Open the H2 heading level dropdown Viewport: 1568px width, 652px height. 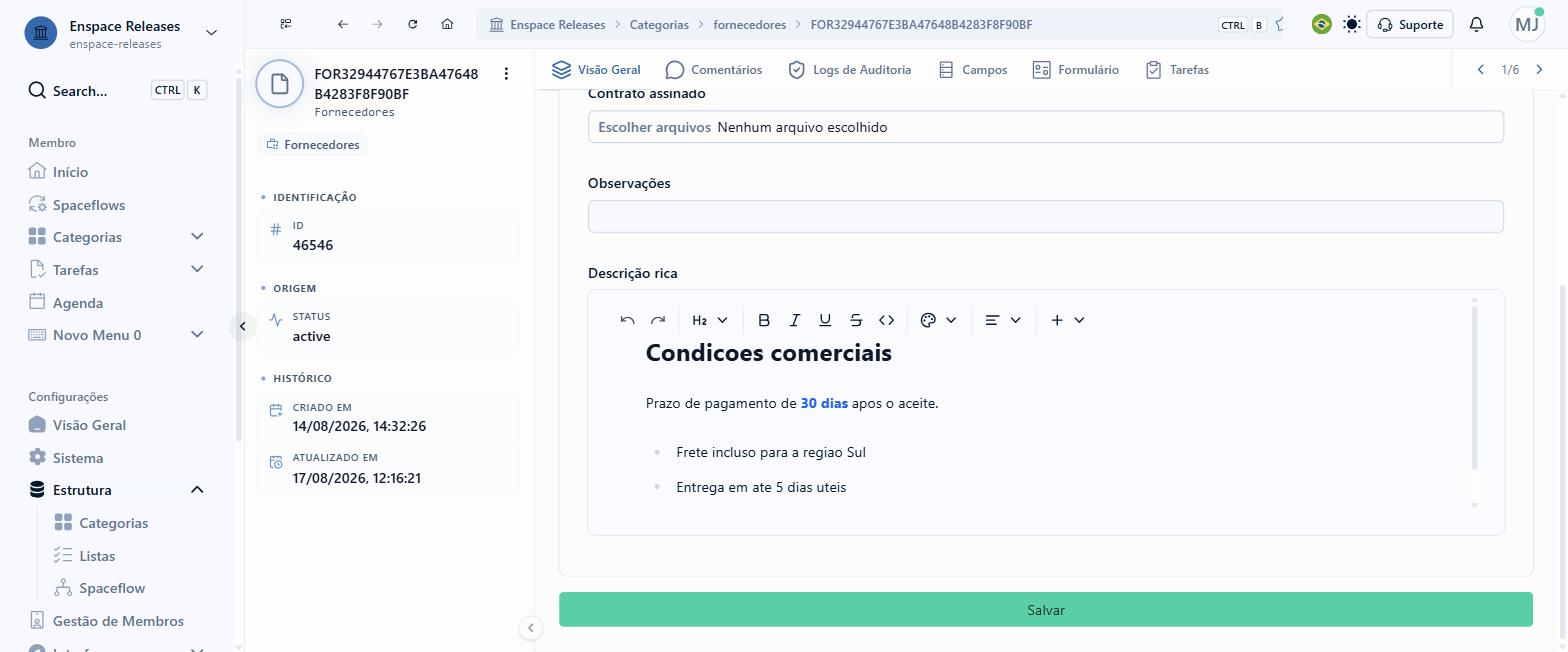[710, 320]
